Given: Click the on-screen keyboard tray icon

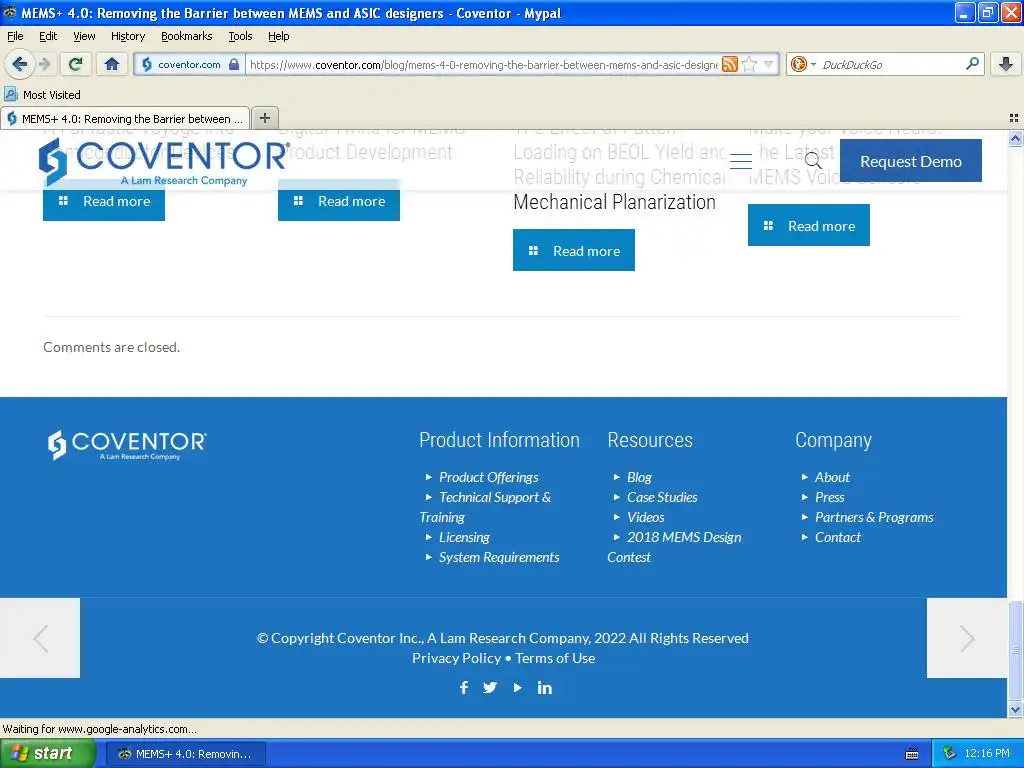Looking at the screenshot, I should point(912,754).
